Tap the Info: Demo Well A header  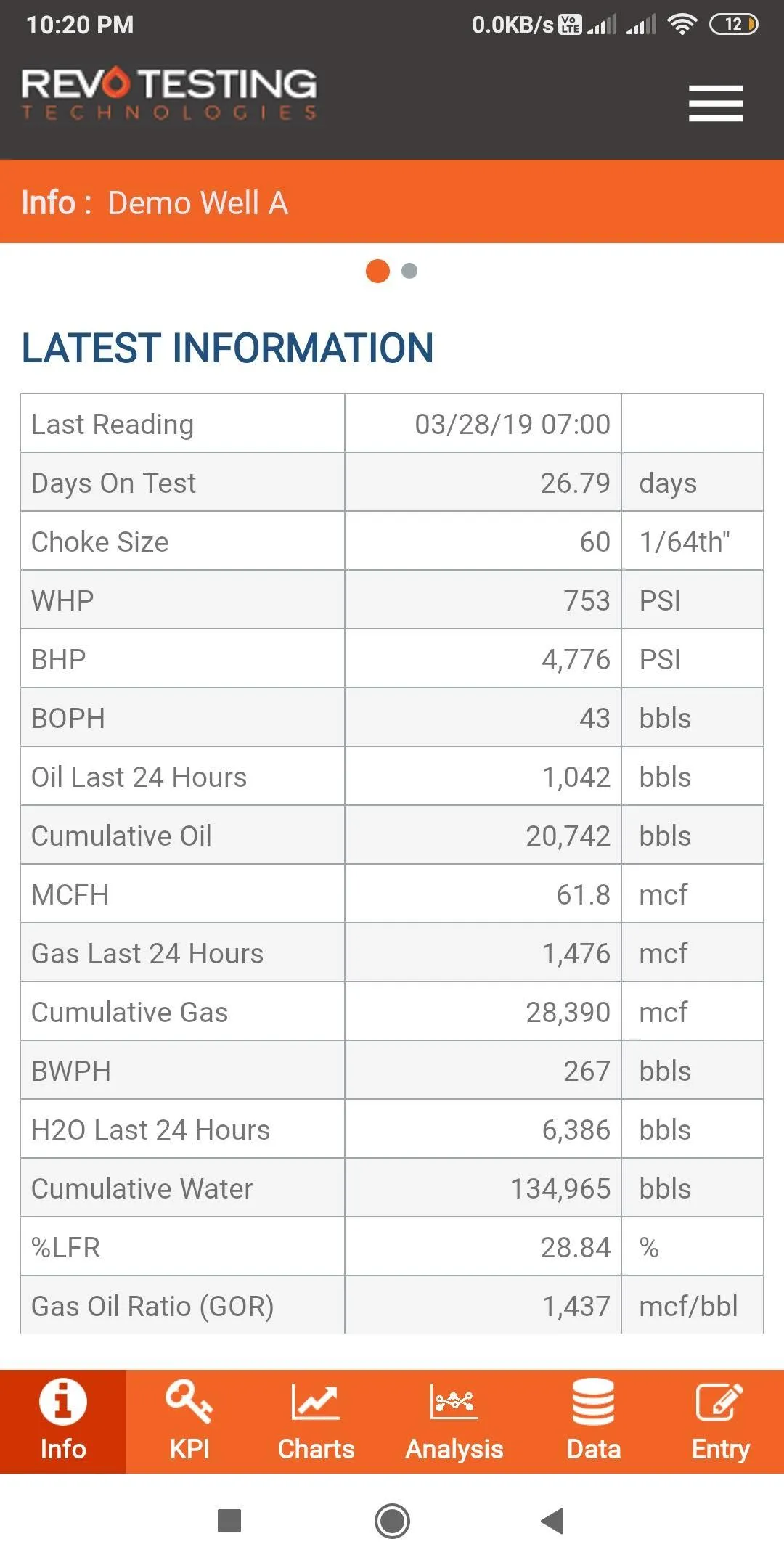[155, 203]
